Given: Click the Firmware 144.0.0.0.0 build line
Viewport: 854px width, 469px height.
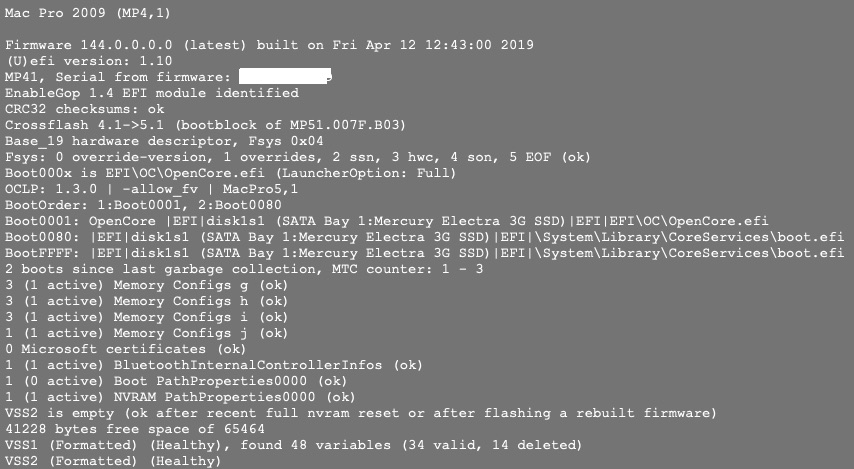Looking at the screenshot, I should pos(269,45).
